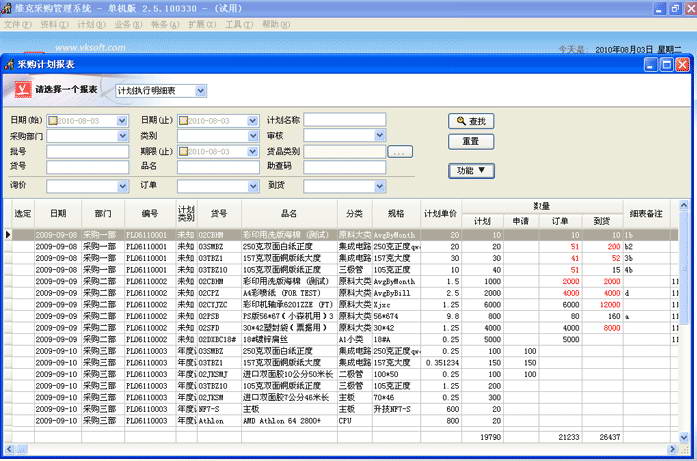Click the 0.351234 unit price cell

coord(442,363)
